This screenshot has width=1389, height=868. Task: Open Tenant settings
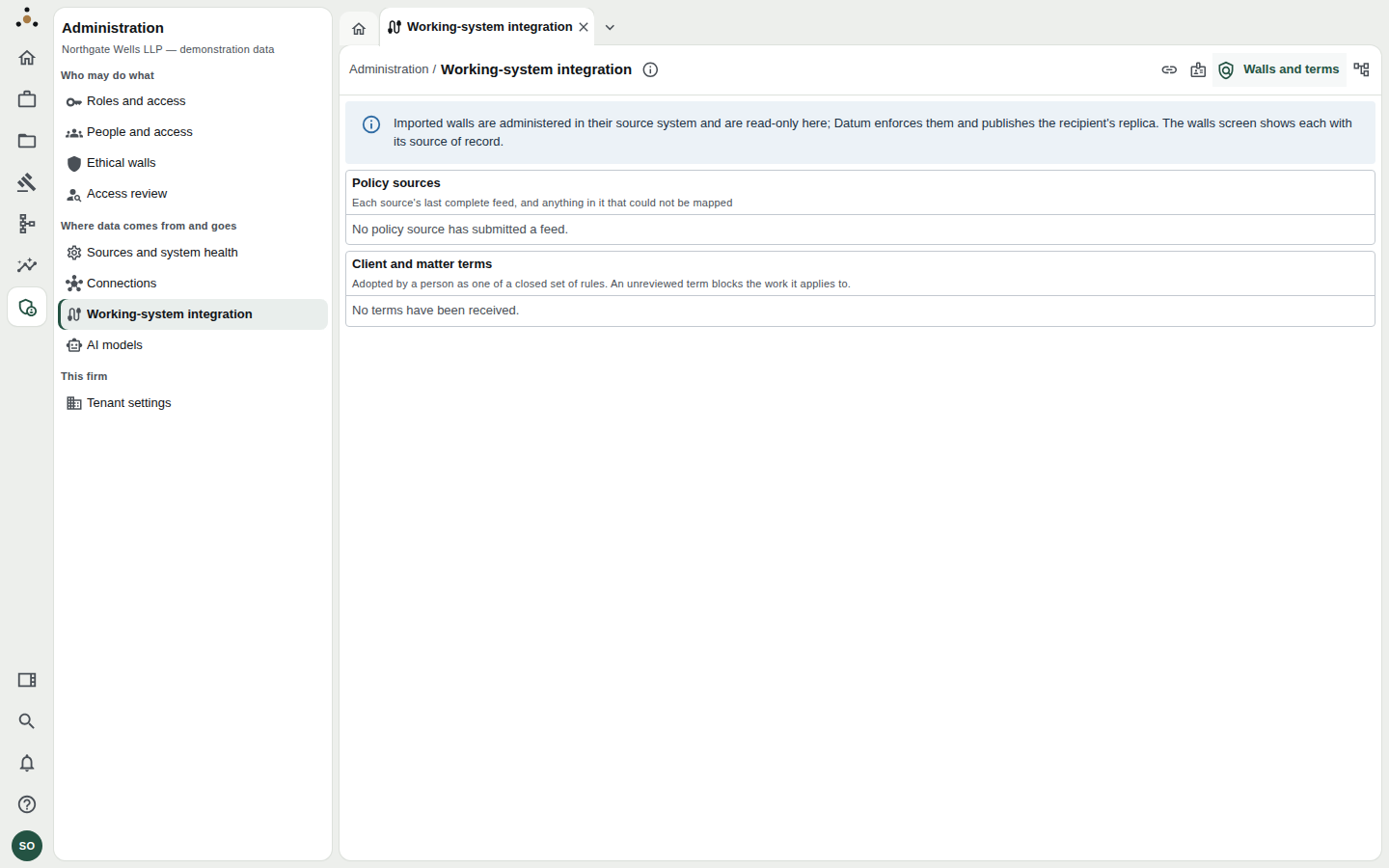pyautogui.click(x=193, y=403)
